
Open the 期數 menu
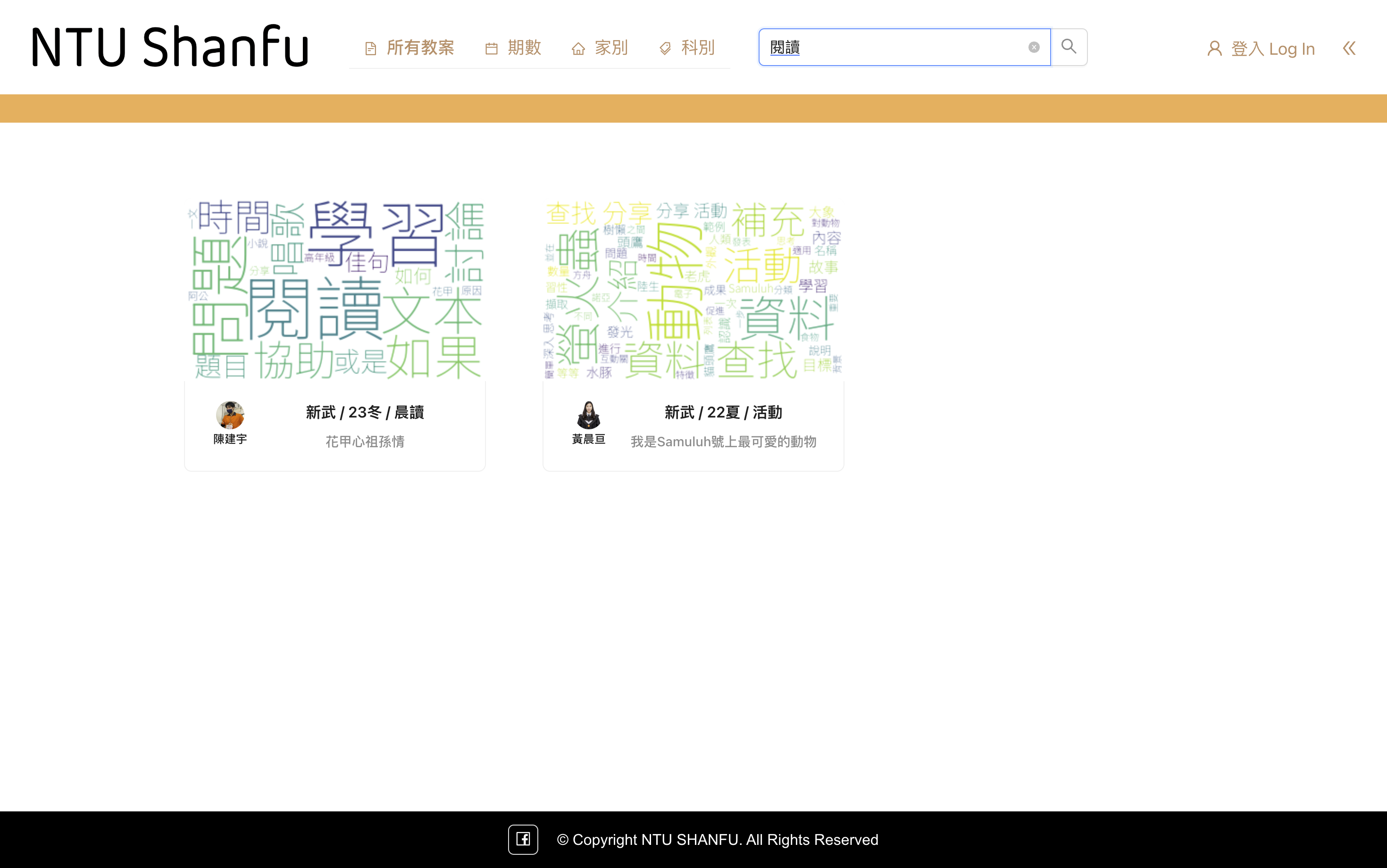[524, 47]
